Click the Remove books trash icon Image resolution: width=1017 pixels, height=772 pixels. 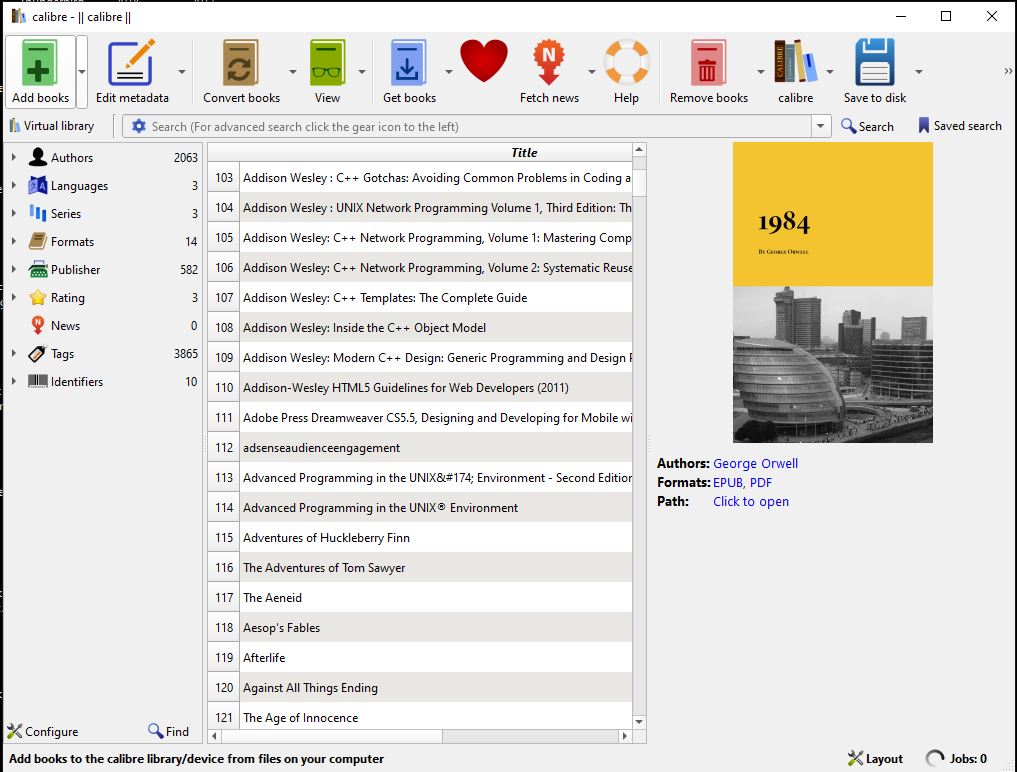point(708,64)
